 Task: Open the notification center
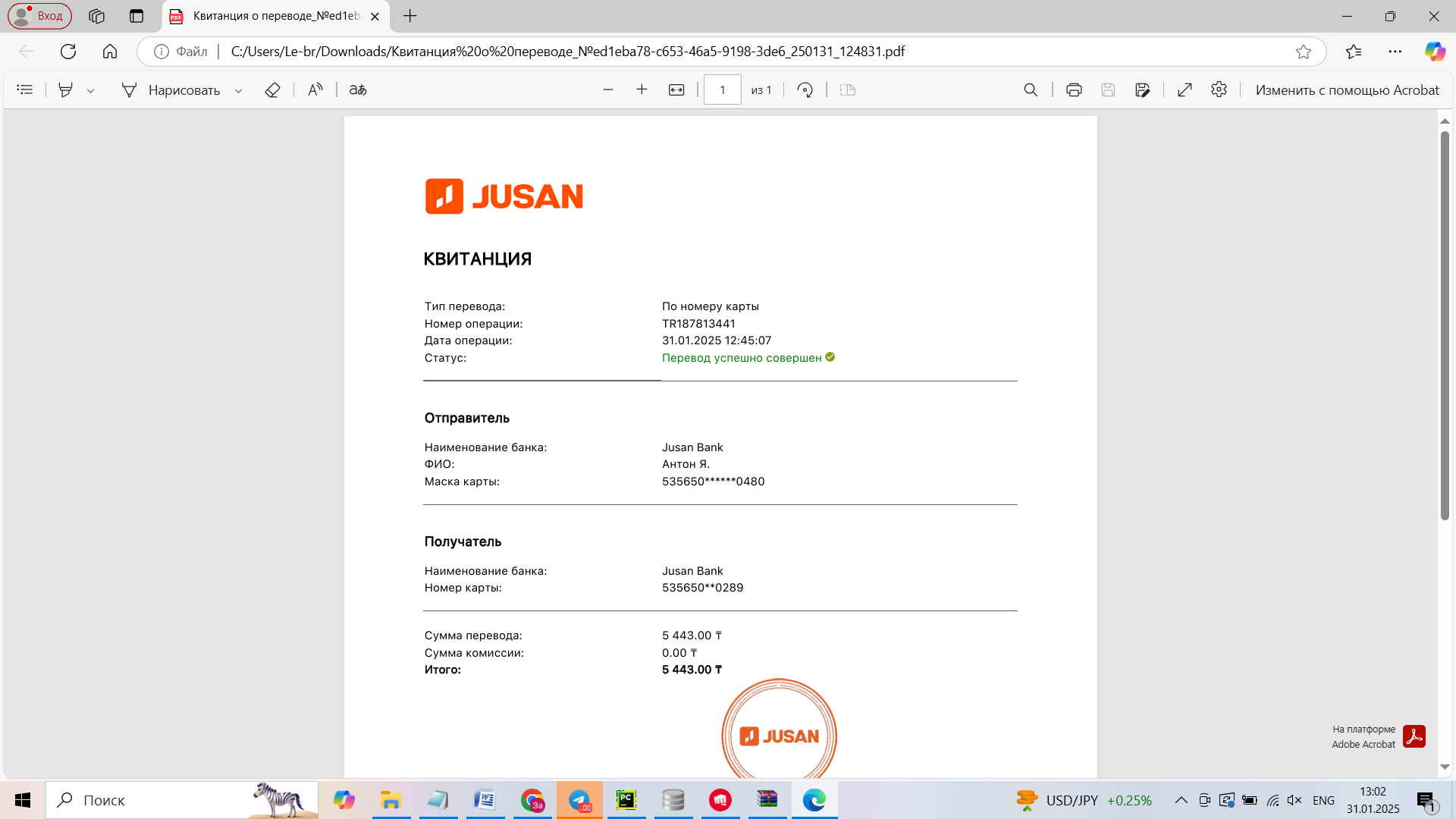(1427, 801)
